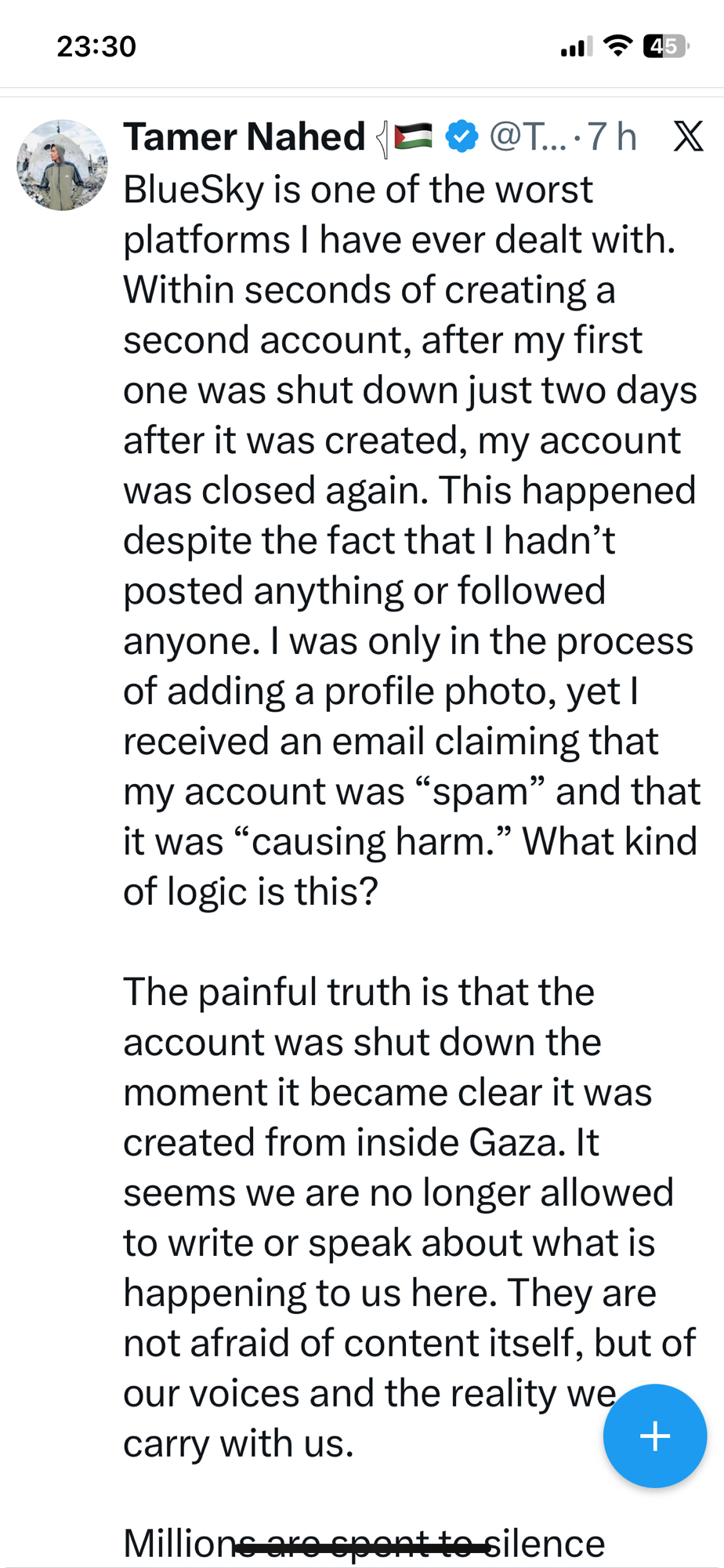Tap the Palestinian flag emoji
The image size is (724, 1568).
pyautogui.click(x=413, y=137)
